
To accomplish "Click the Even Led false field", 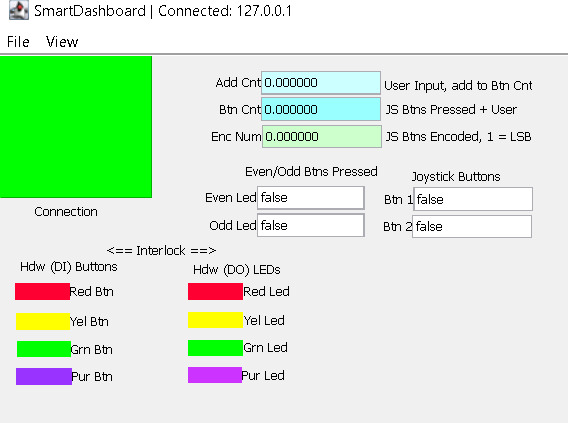I will (x=310, y=198).
